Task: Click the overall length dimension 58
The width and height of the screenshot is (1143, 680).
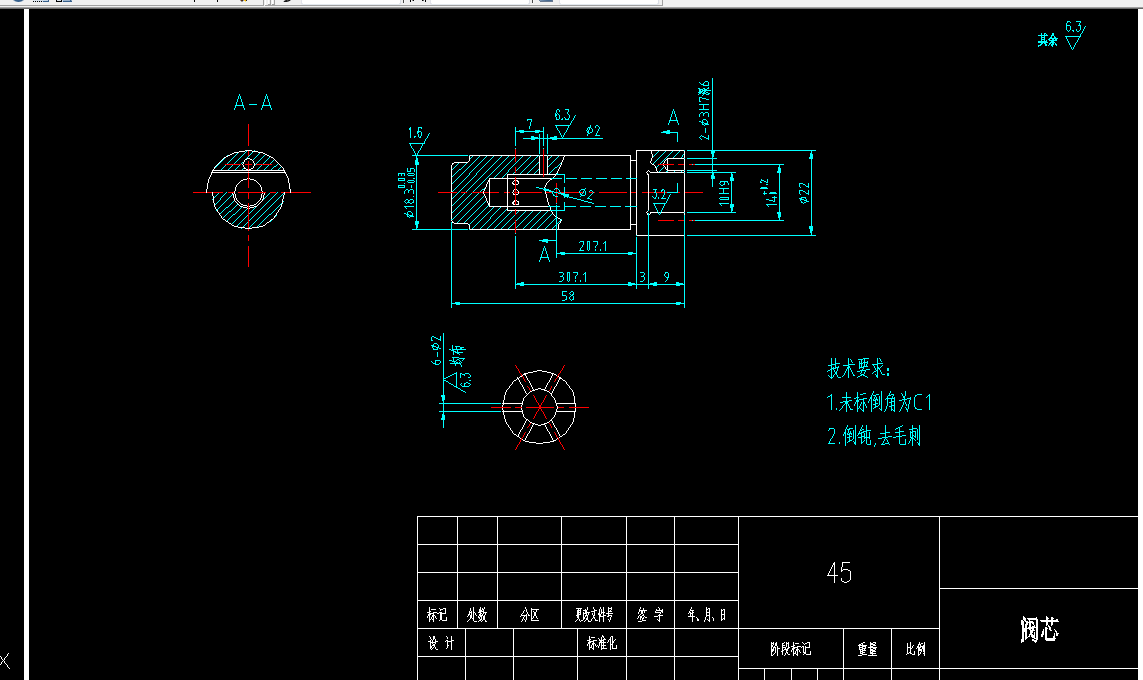Action: point(566,295)
